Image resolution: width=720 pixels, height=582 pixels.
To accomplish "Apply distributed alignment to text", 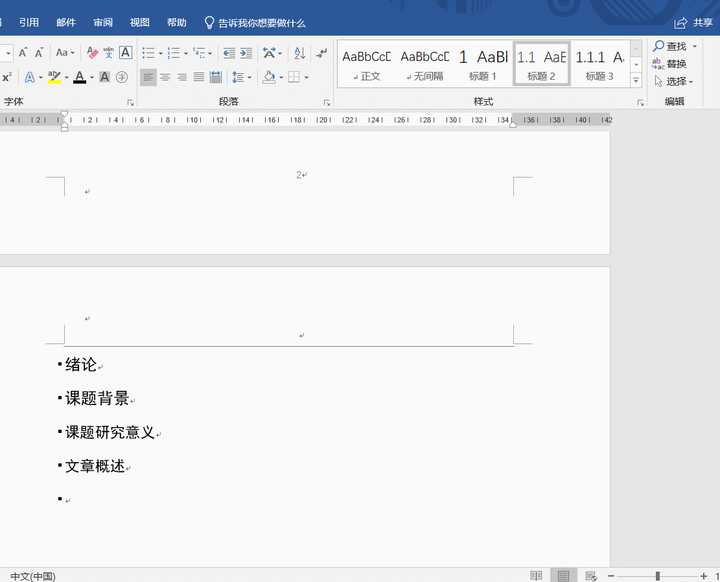I will [x=215, y=77].
